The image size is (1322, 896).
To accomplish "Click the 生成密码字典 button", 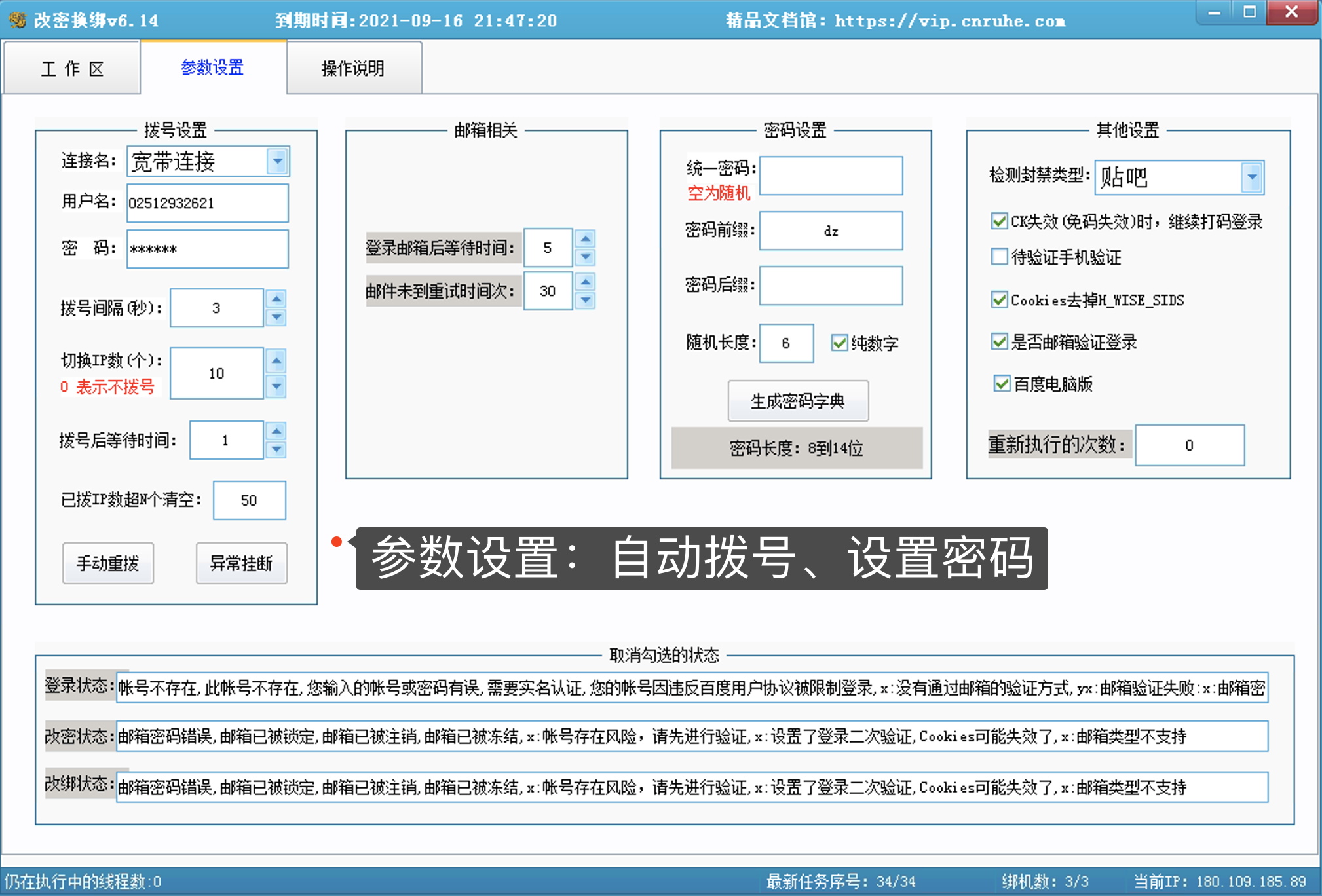I will [799, 401].
